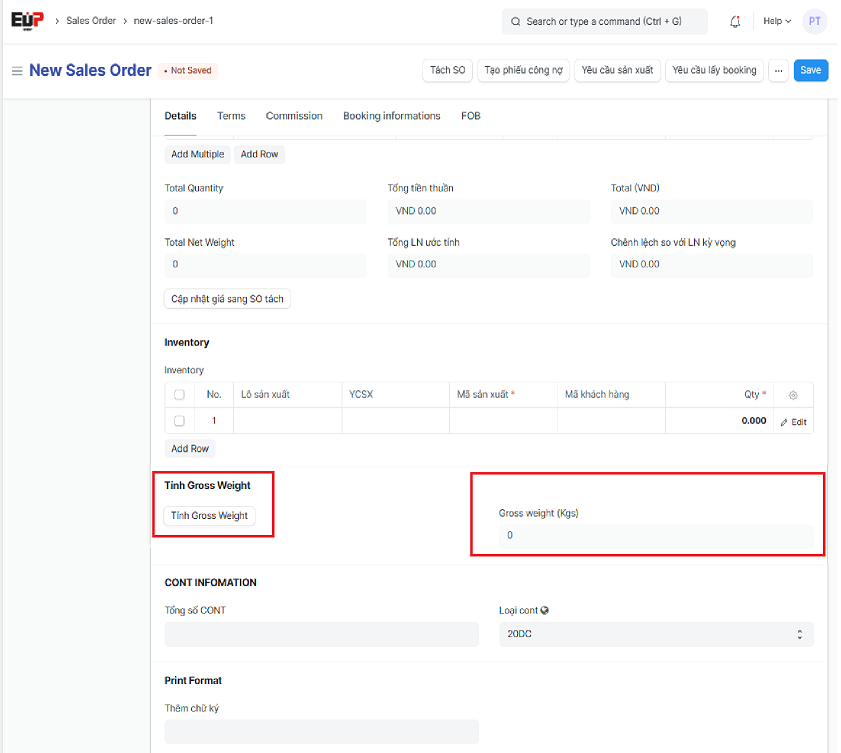The image size is (841, 753).
Task: Open the Booking informations tab
Action: (391, 116)
